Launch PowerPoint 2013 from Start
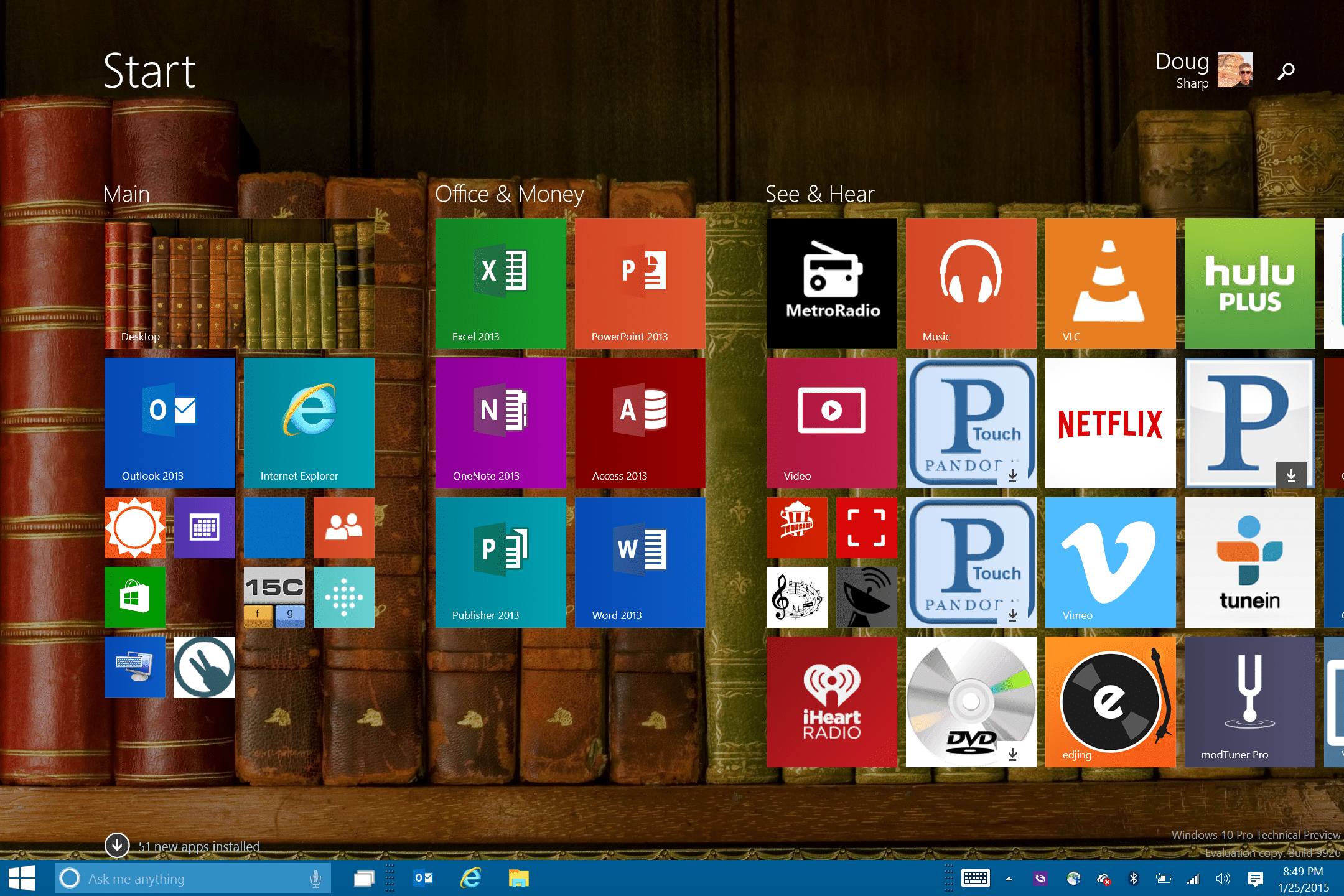The image size is (1344, 896). coord(640,284)
